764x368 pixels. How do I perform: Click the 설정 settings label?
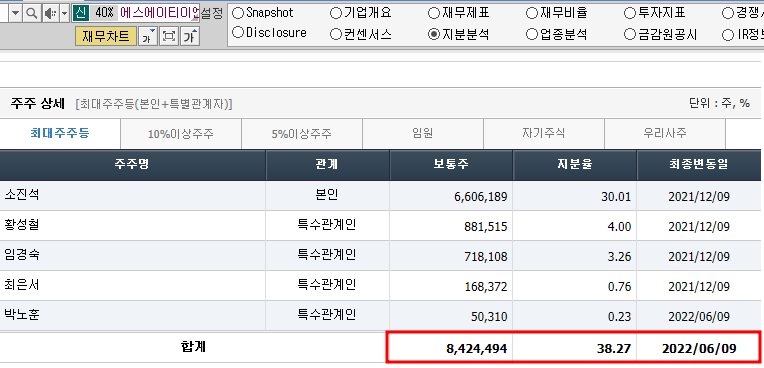(x=211, y=13)
